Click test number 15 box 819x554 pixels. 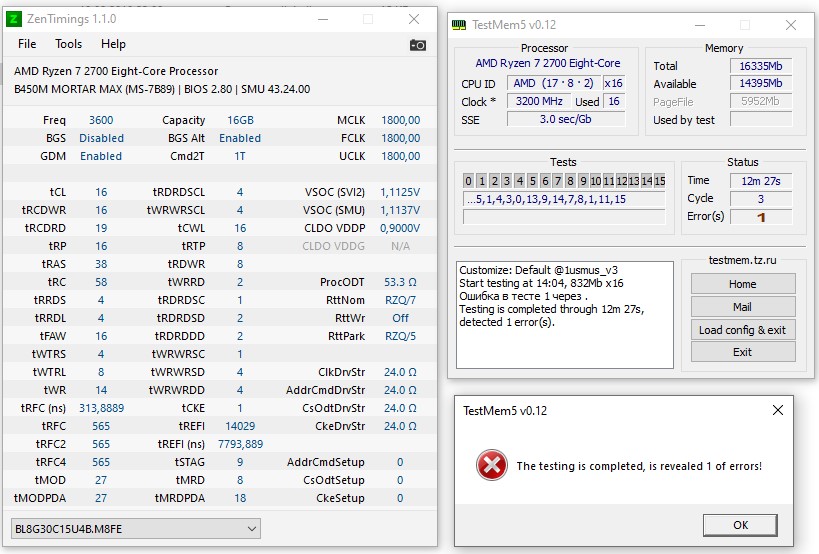pyautogui.click(x=660, y=181)
